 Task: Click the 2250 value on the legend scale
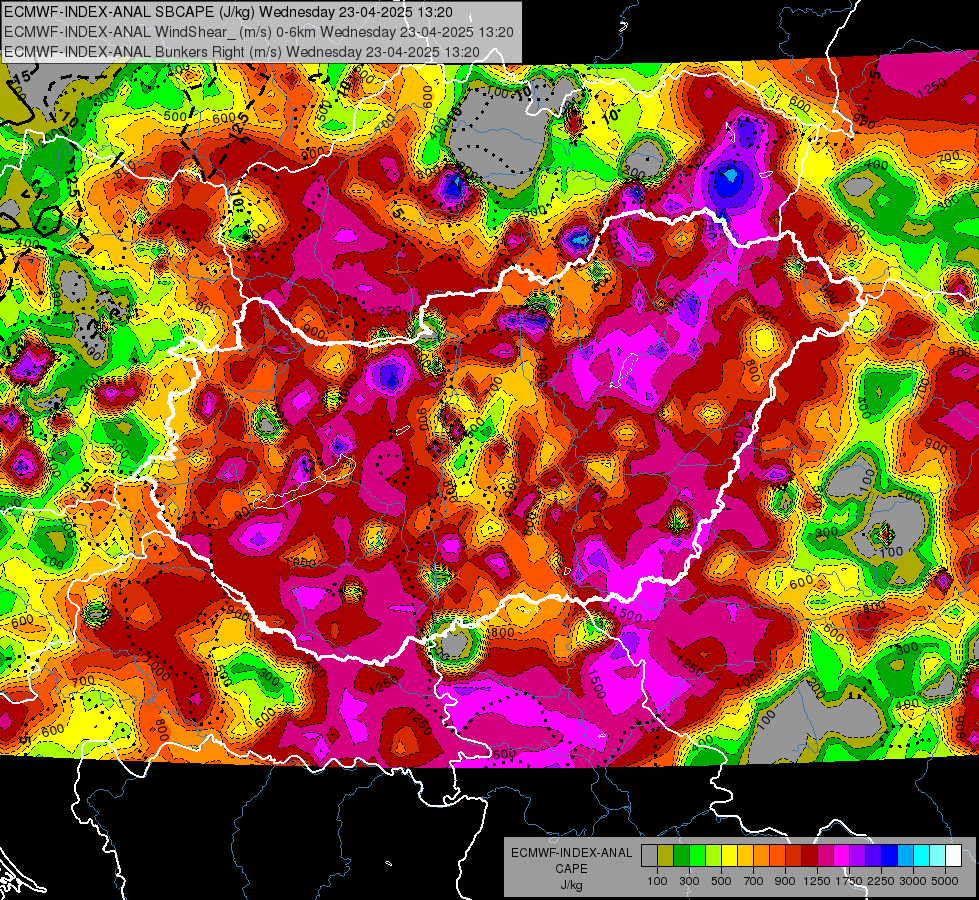(880, 881)
